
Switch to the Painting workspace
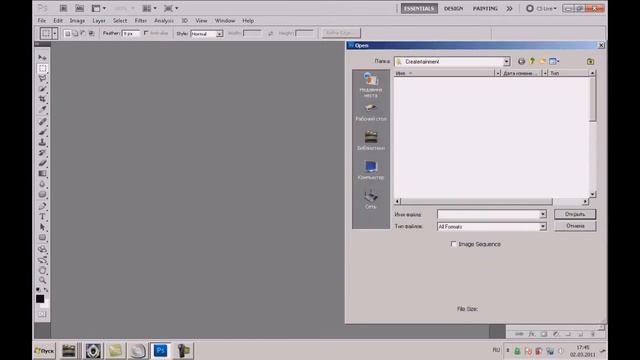tap(485, 9)
